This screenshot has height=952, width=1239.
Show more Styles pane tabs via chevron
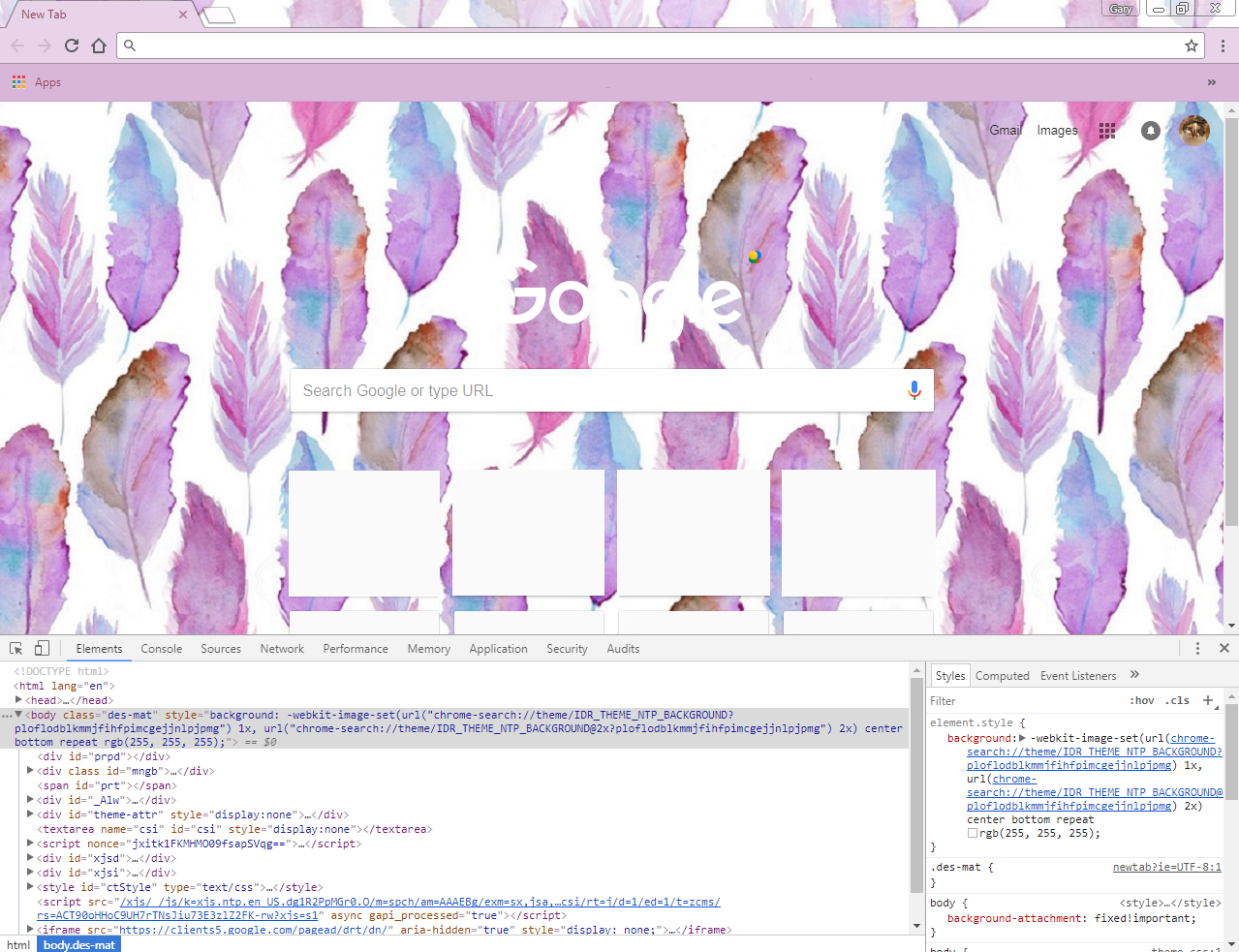coord(1134,675)
